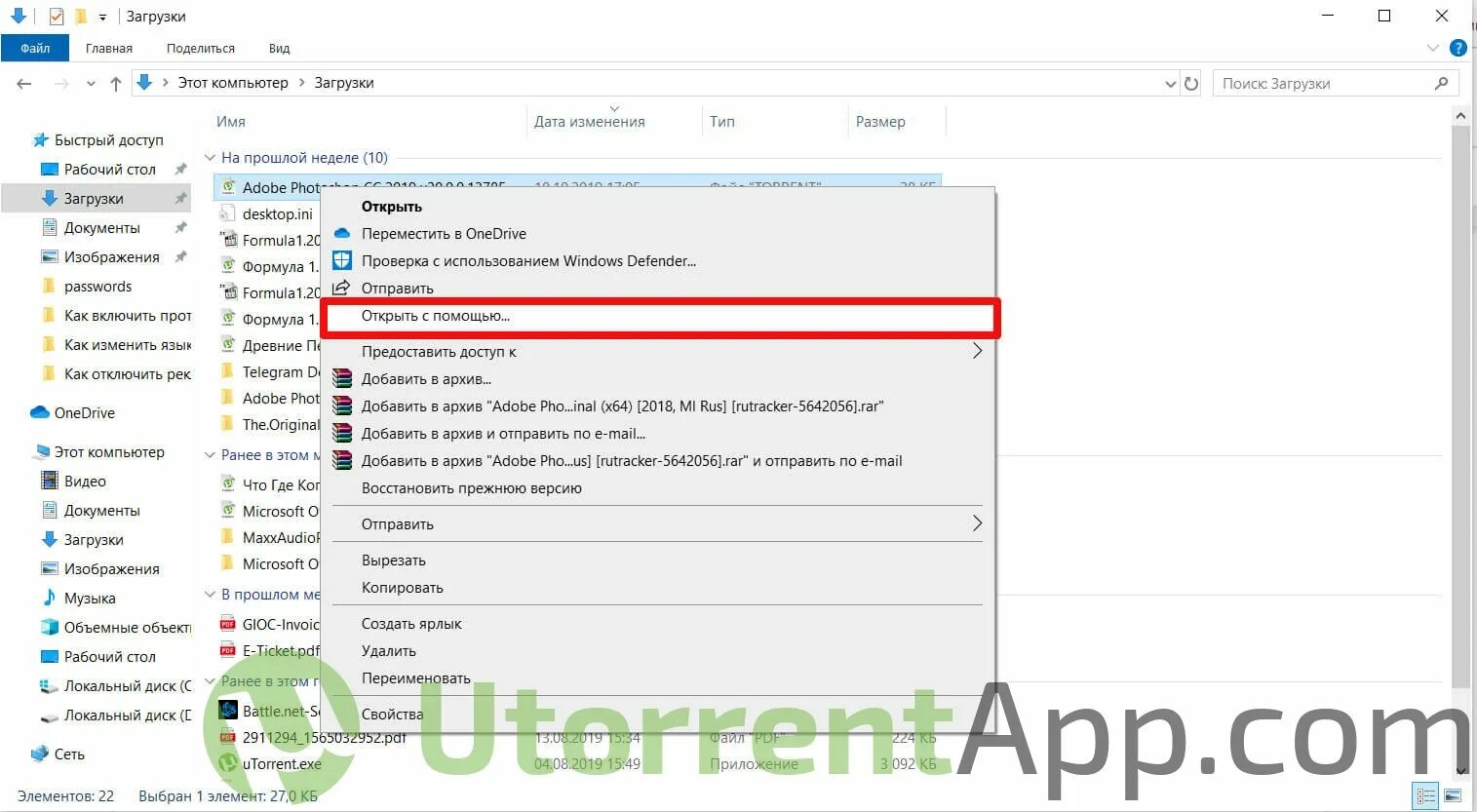Click the Back navigation arrow
Image resolution: width=1477 pixels, height=812 pixels.
(x=24, y=84)
